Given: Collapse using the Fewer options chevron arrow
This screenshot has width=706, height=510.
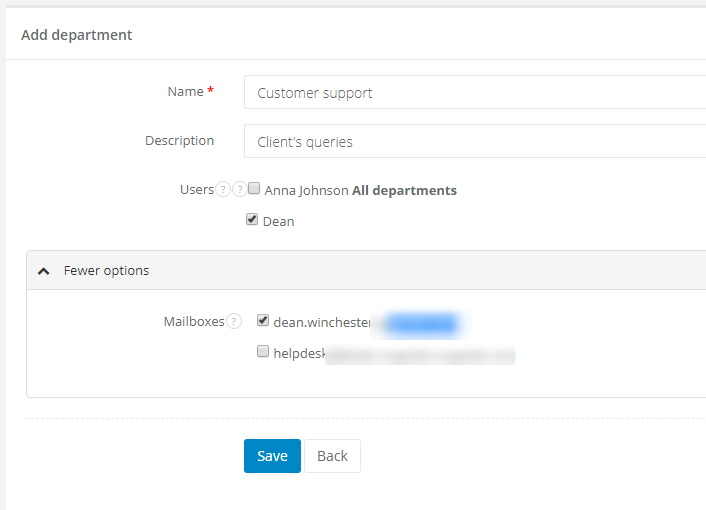Looking at the screenshot, I should point(44,271).
